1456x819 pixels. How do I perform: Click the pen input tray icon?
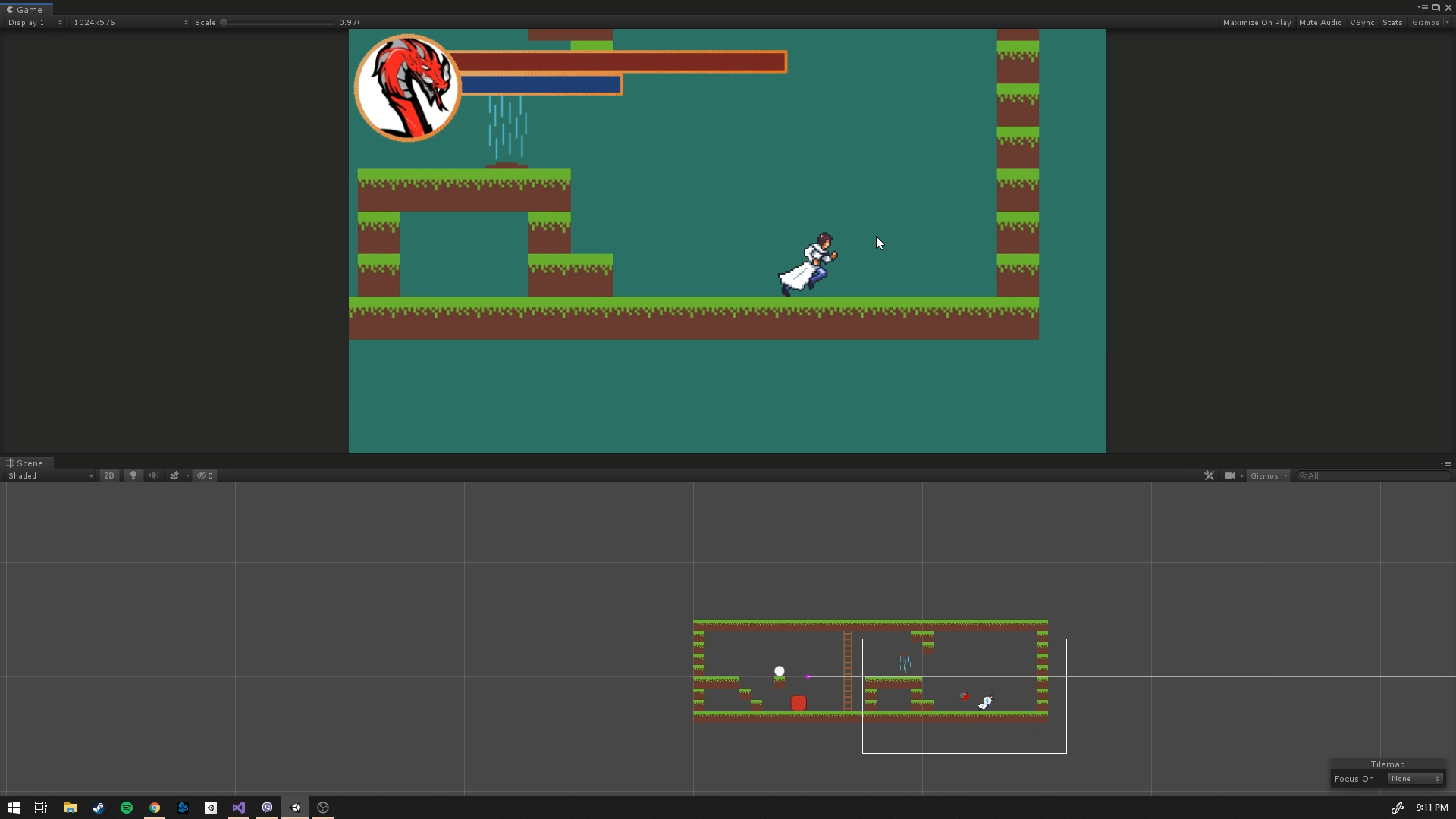click(1398, 808)
